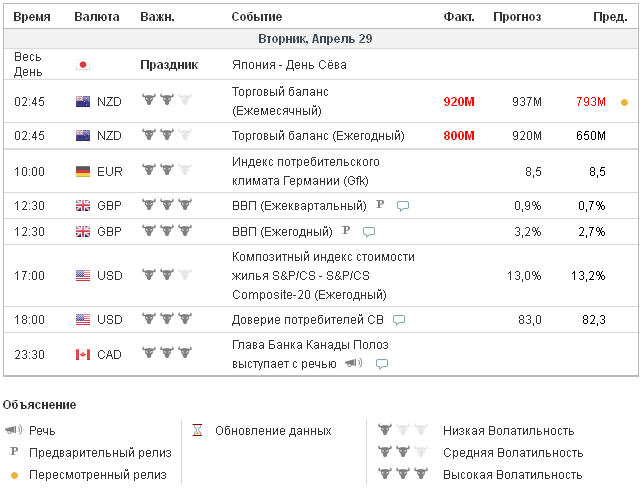
Task: Click the 'Важн.' importance column header
Action: click(x=158, y=17)
